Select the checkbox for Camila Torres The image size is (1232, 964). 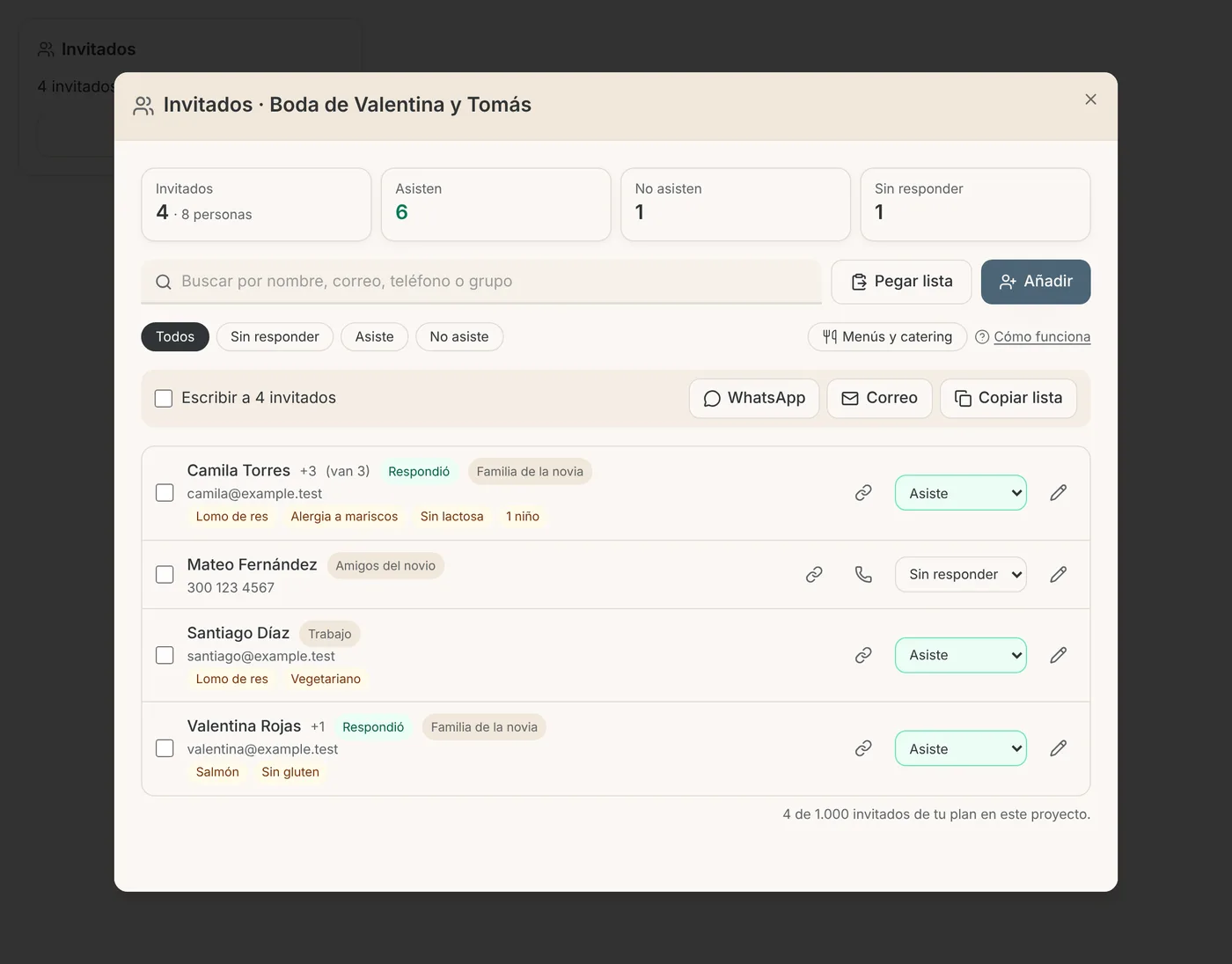(x=165, y=493)
